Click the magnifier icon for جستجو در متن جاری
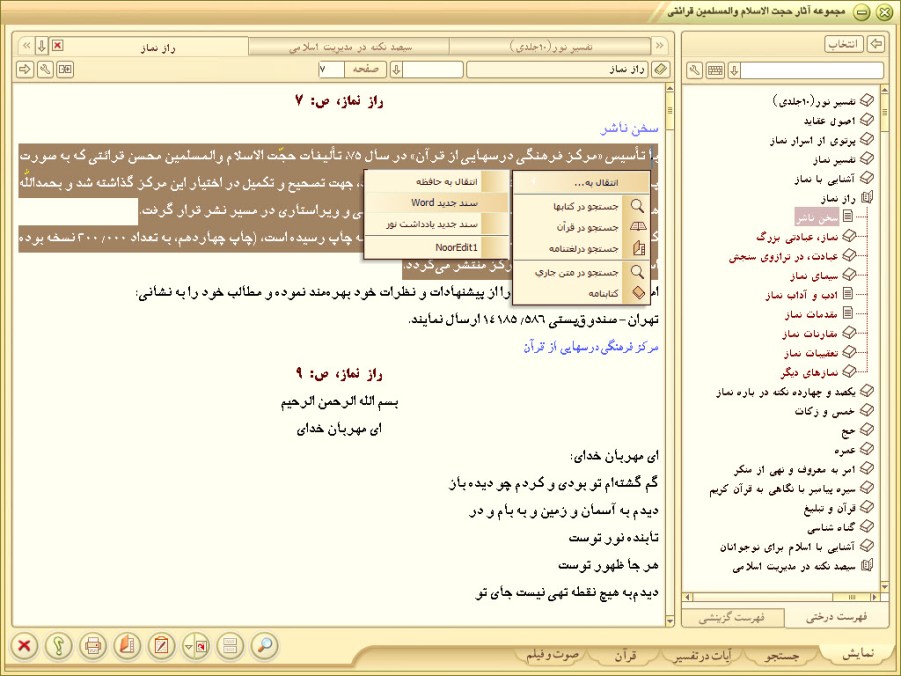The height and width of the screenshot is (676, 901). (637, 272)
